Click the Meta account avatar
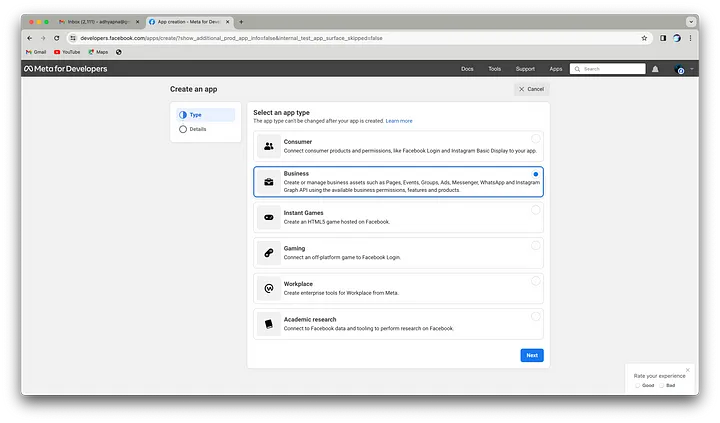The width and height of the screenshot is (720, 423). (679, 69)
